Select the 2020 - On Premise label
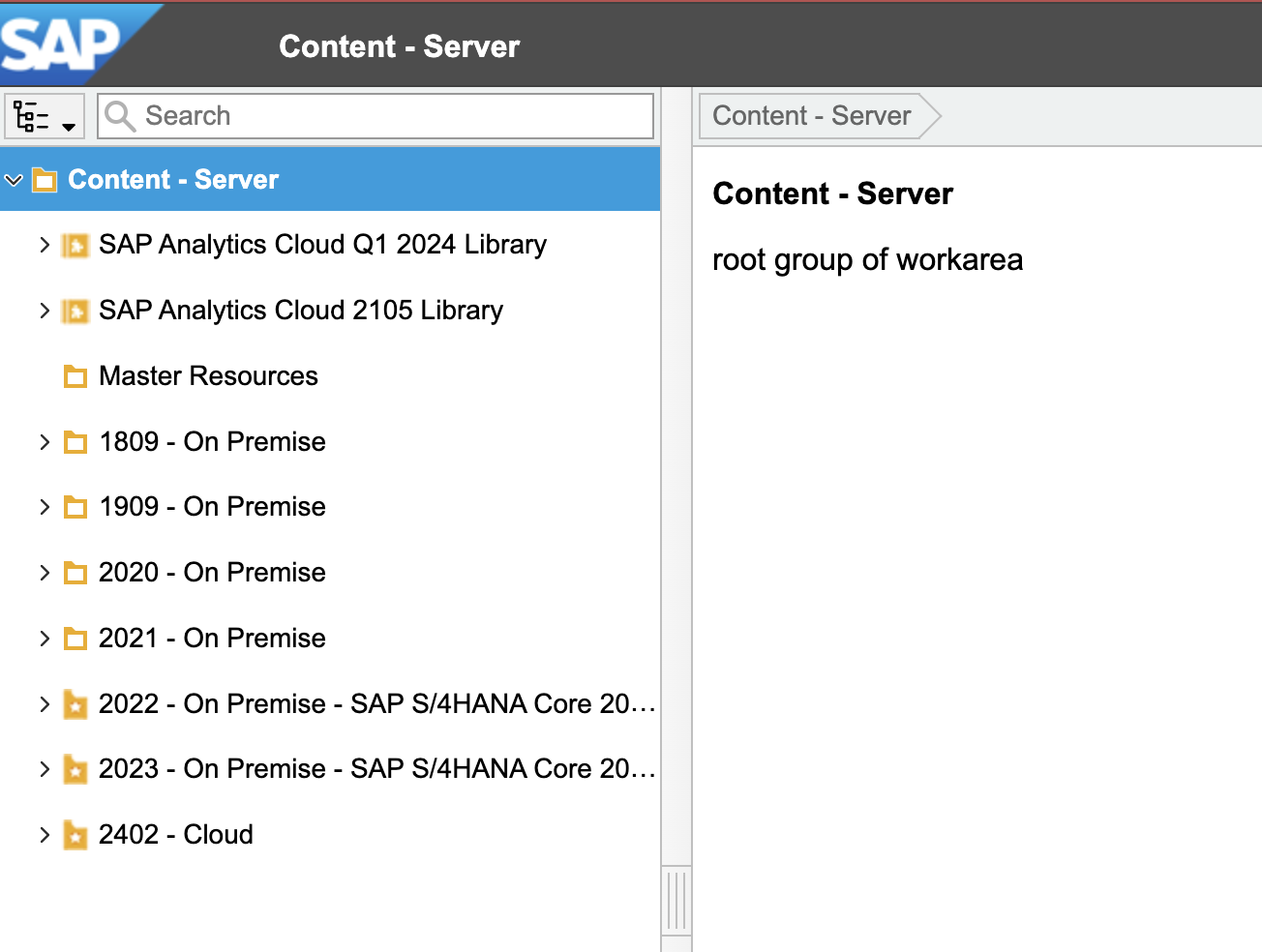Image resolution: width=1262 pixels, height=952 pixels. pyautogui.click(x=212, y=573)
